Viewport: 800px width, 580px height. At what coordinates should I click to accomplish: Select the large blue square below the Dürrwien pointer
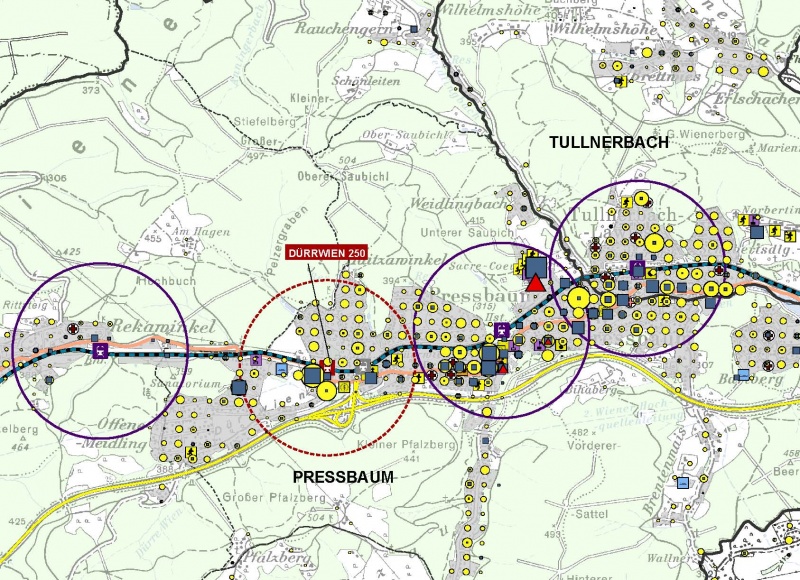click(312, 374)
